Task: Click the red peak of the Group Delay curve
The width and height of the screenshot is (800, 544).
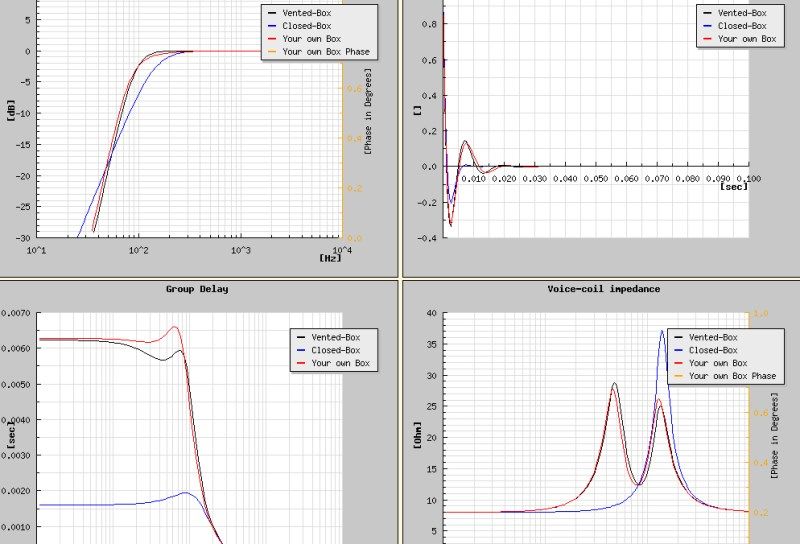Action: (174, 327)
